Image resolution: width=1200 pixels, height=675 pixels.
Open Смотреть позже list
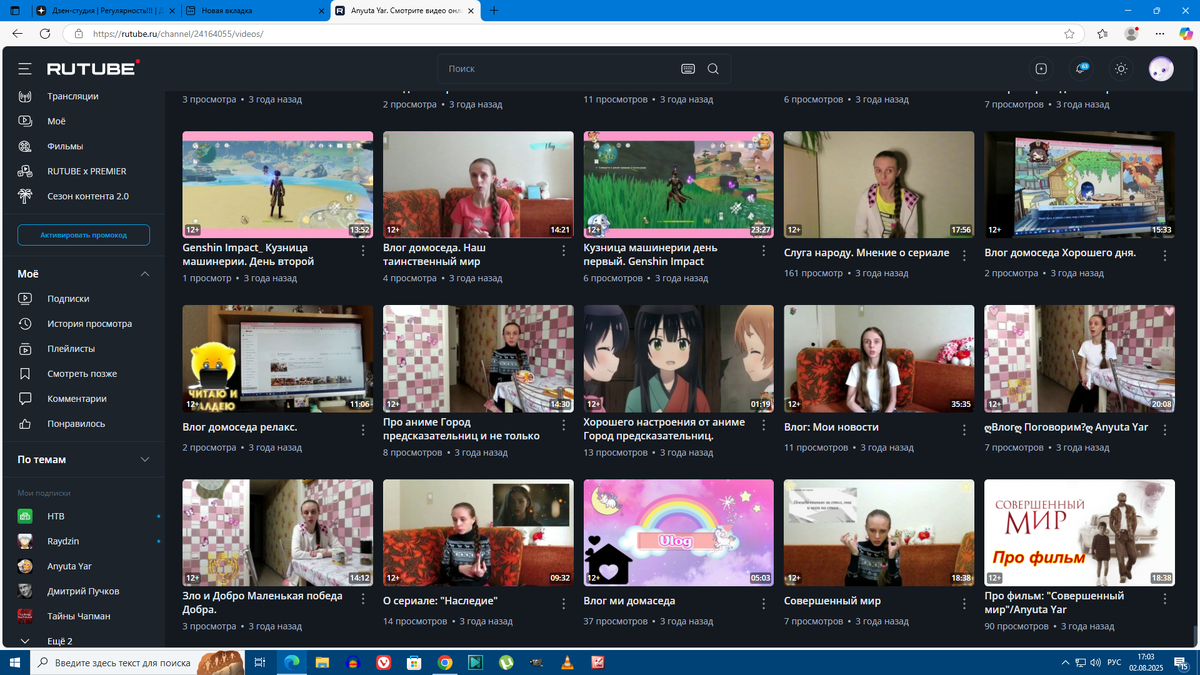click(84, 374)
